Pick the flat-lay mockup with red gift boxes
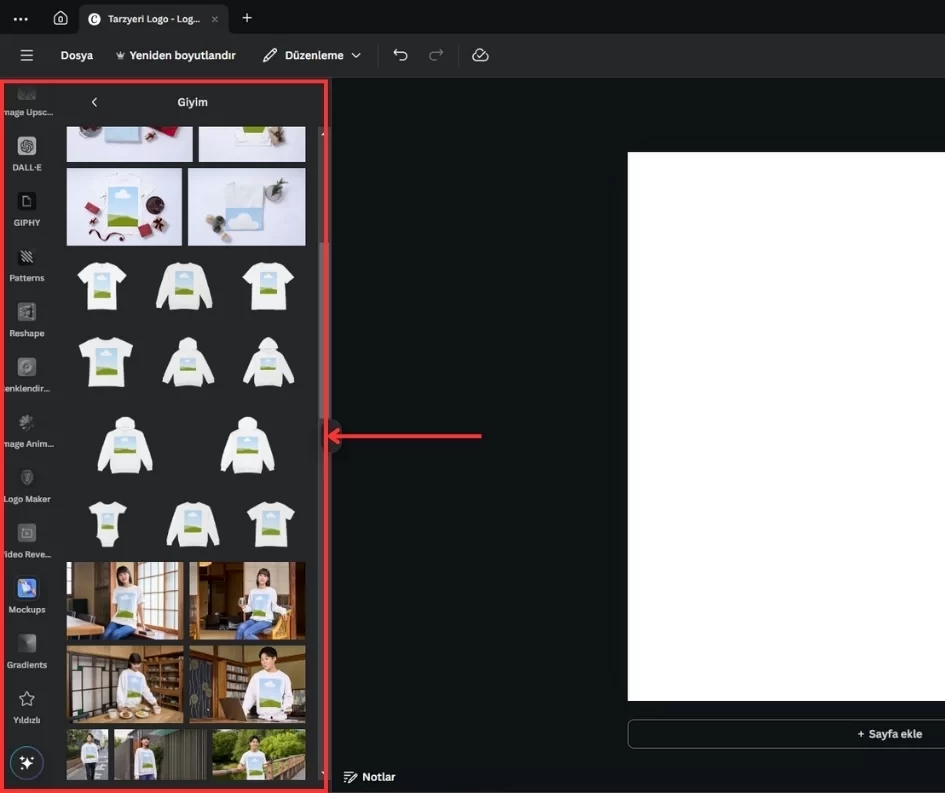 tap(124, 207)
